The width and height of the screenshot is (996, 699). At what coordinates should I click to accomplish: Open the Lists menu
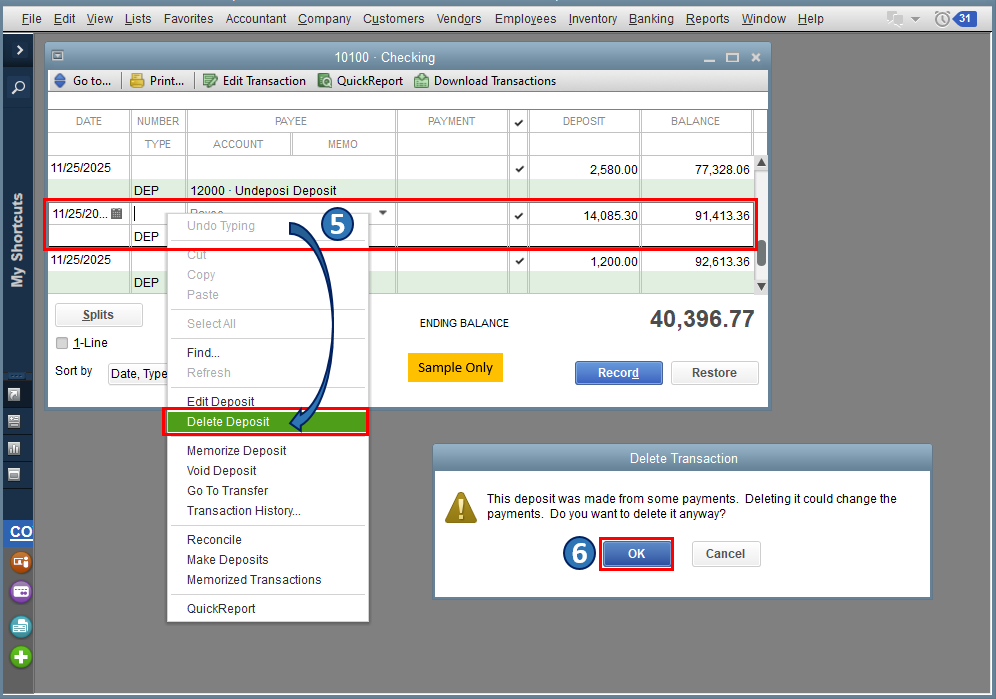(x=138, y=19)
